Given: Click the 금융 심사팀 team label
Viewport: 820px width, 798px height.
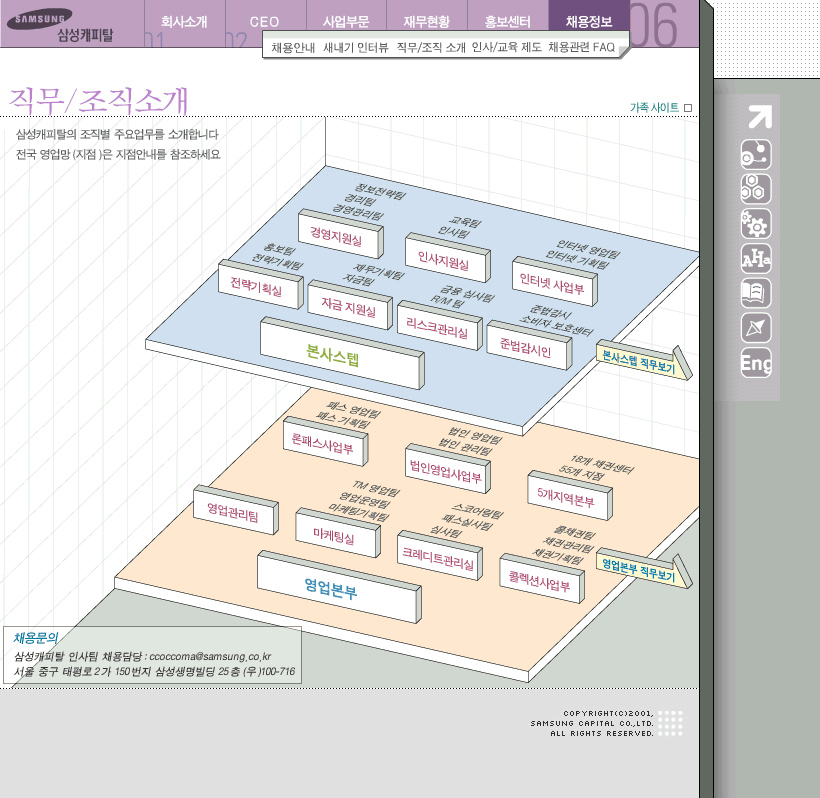Looking at the screenshot, I should point(466,293).
